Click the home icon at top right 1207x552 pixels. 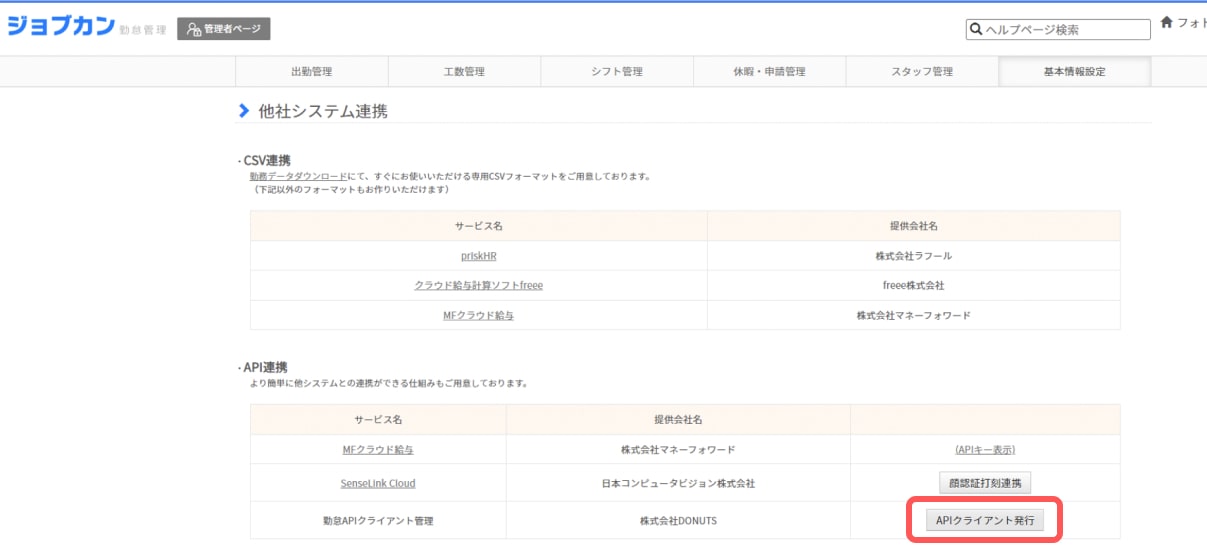pyautogui.click(x=1166, y=23)
